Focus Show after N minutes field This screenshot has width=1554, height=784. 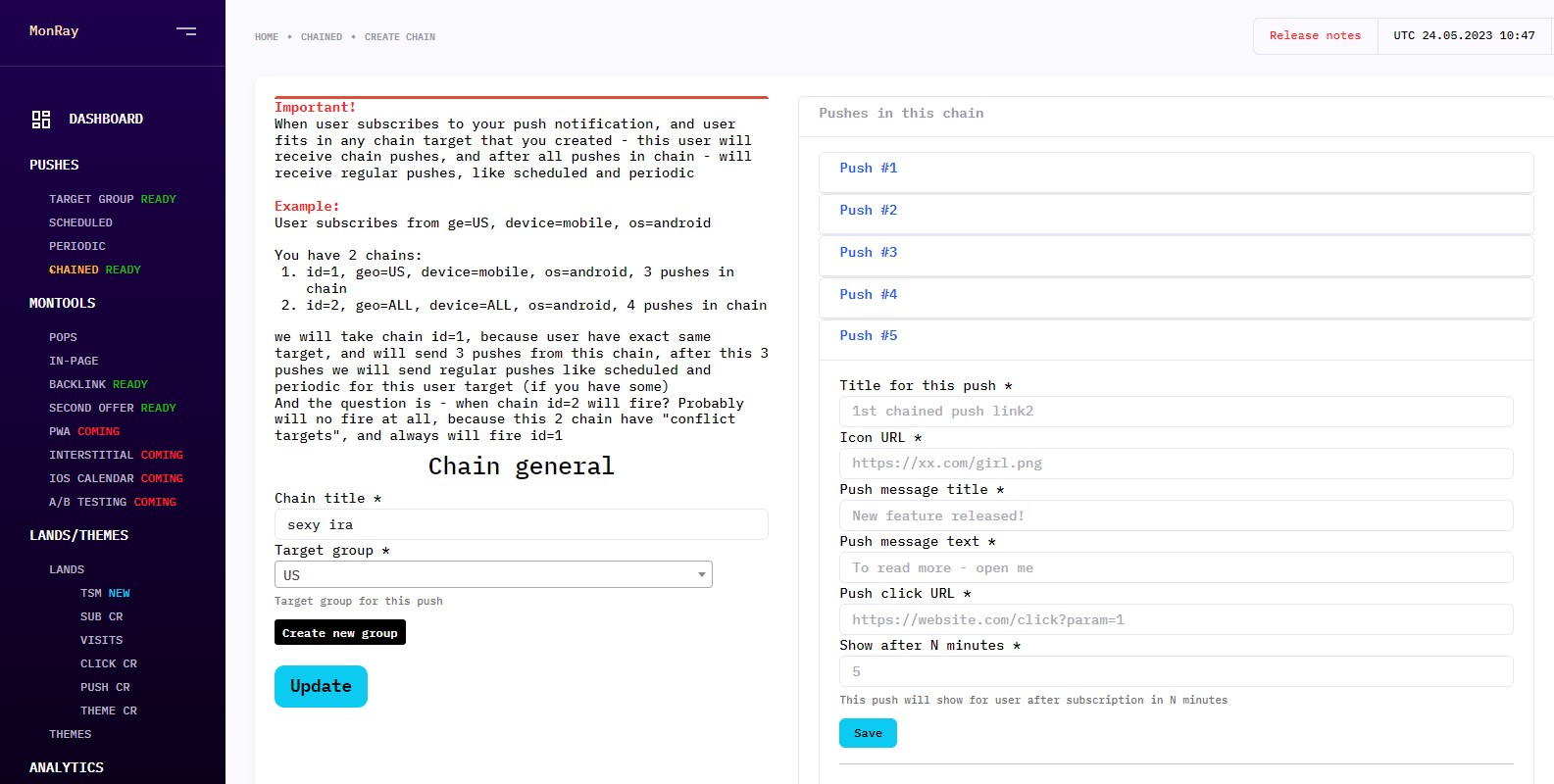point(1176,671)
